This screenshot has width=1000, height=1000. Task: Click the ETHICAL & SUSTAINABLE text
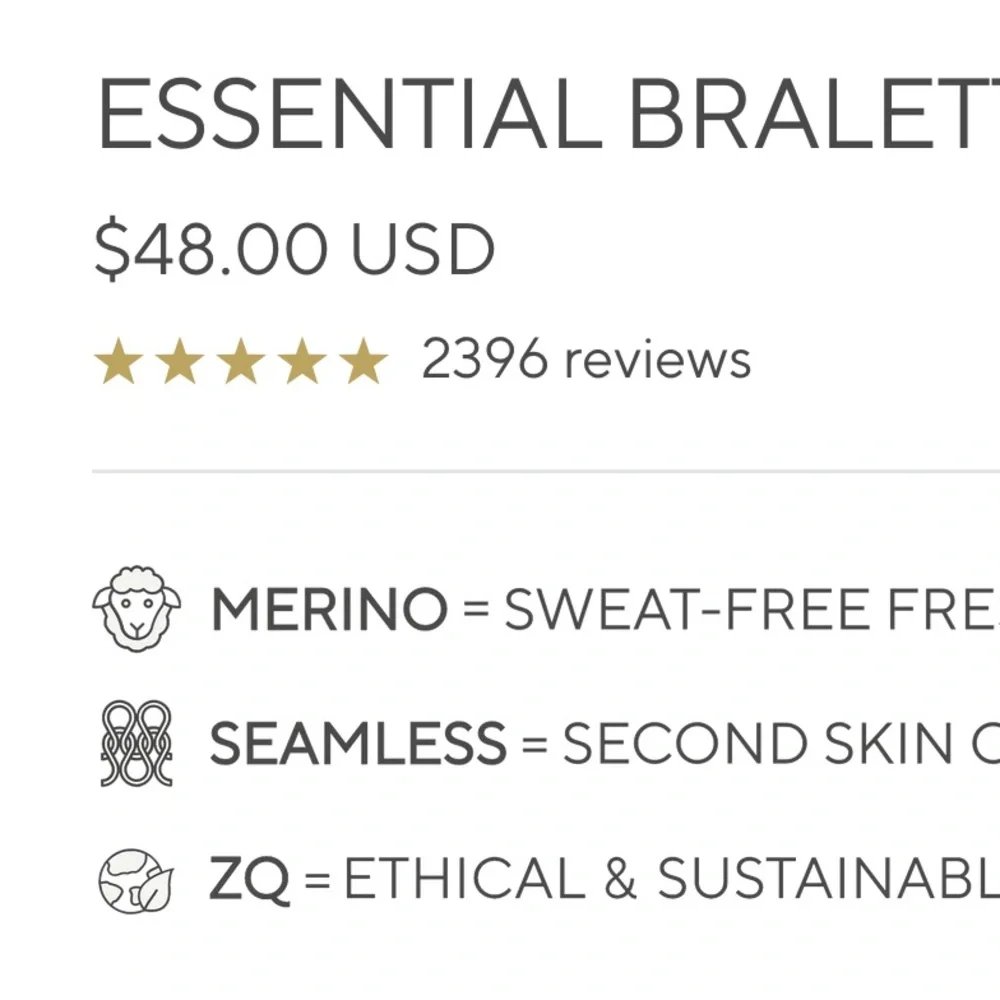[672, 878]
